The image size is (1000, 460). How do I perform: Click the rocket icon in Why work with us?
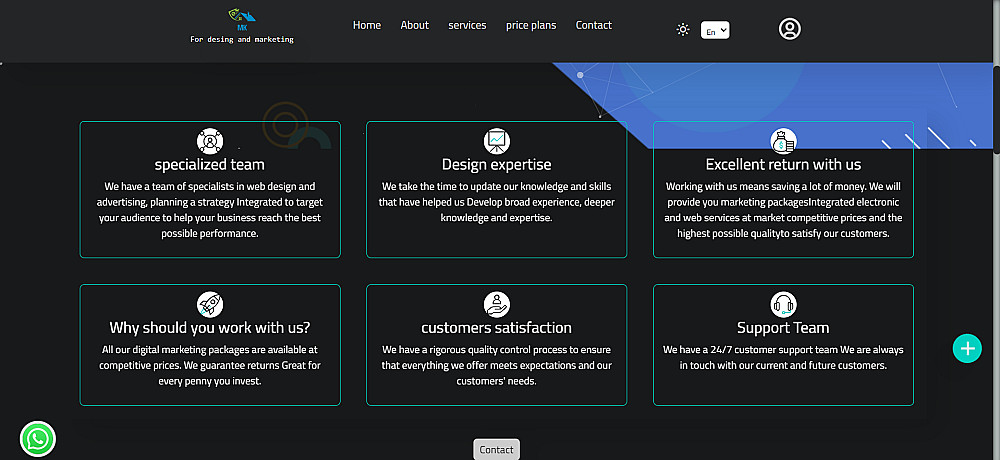210,304
